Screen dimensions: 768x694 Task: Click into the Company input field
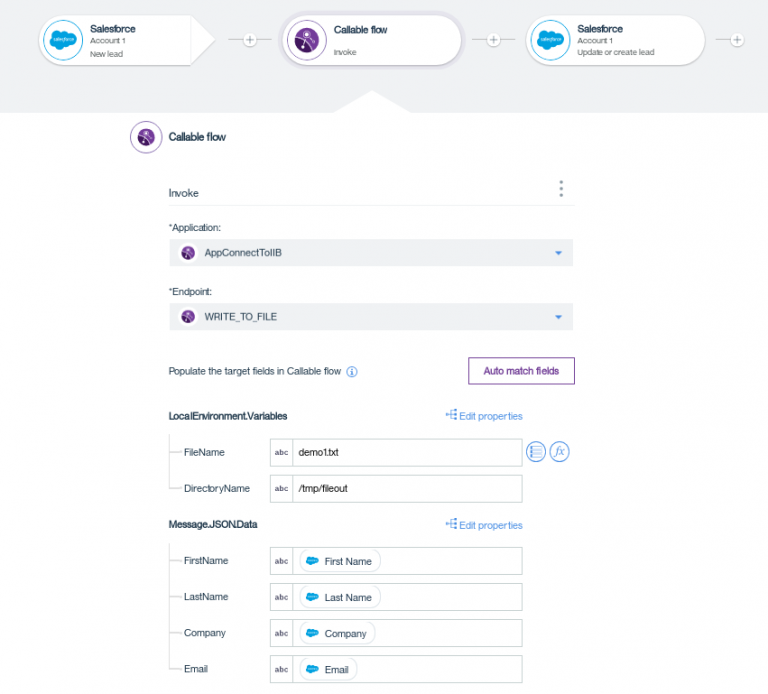[396, 633]
